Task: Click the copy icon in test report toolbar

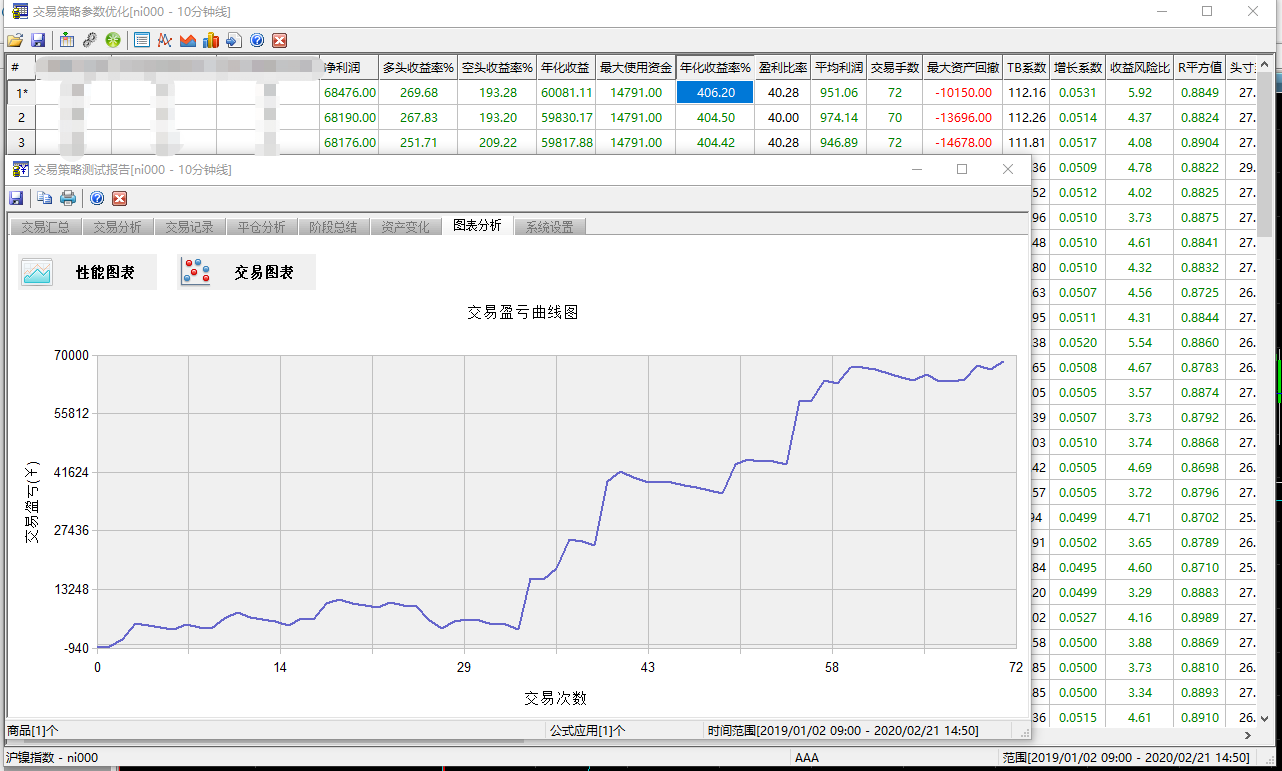Action: (x=46, y=198)
